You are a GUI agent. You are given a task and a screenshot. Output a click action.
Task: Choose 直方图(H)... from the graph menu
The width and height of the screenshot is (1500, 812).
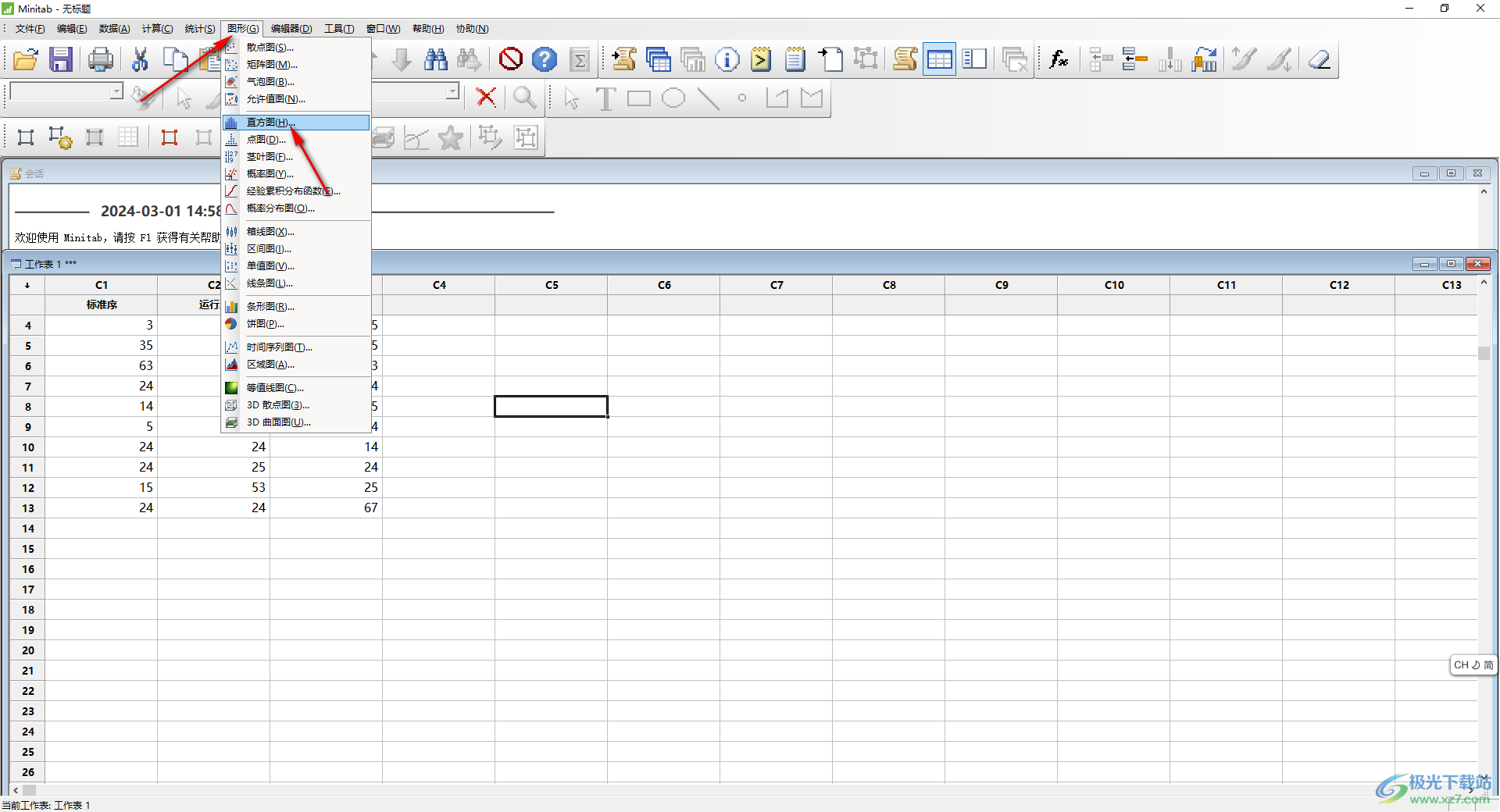[296, 123]
